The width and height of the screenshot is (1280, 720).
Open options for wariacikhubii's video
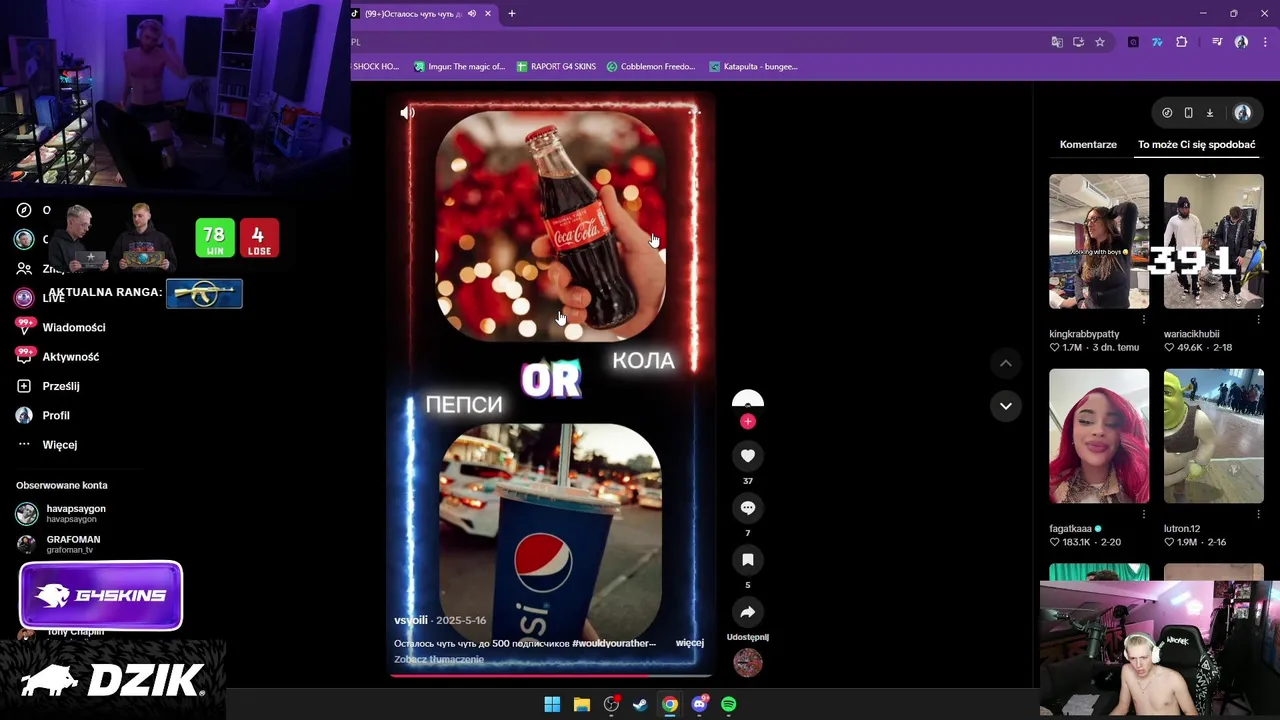click(x=1258, y=320)
